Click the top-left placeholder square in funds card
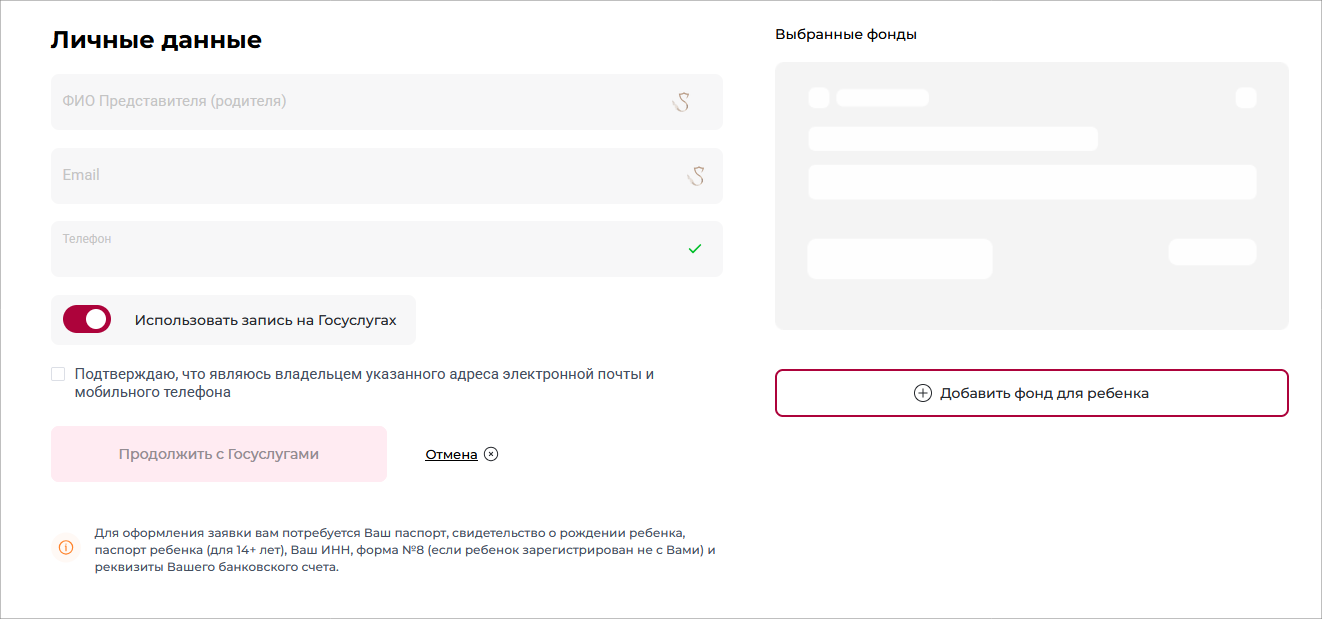Screen dimensions: 1322x619 [x=819, y=98]
